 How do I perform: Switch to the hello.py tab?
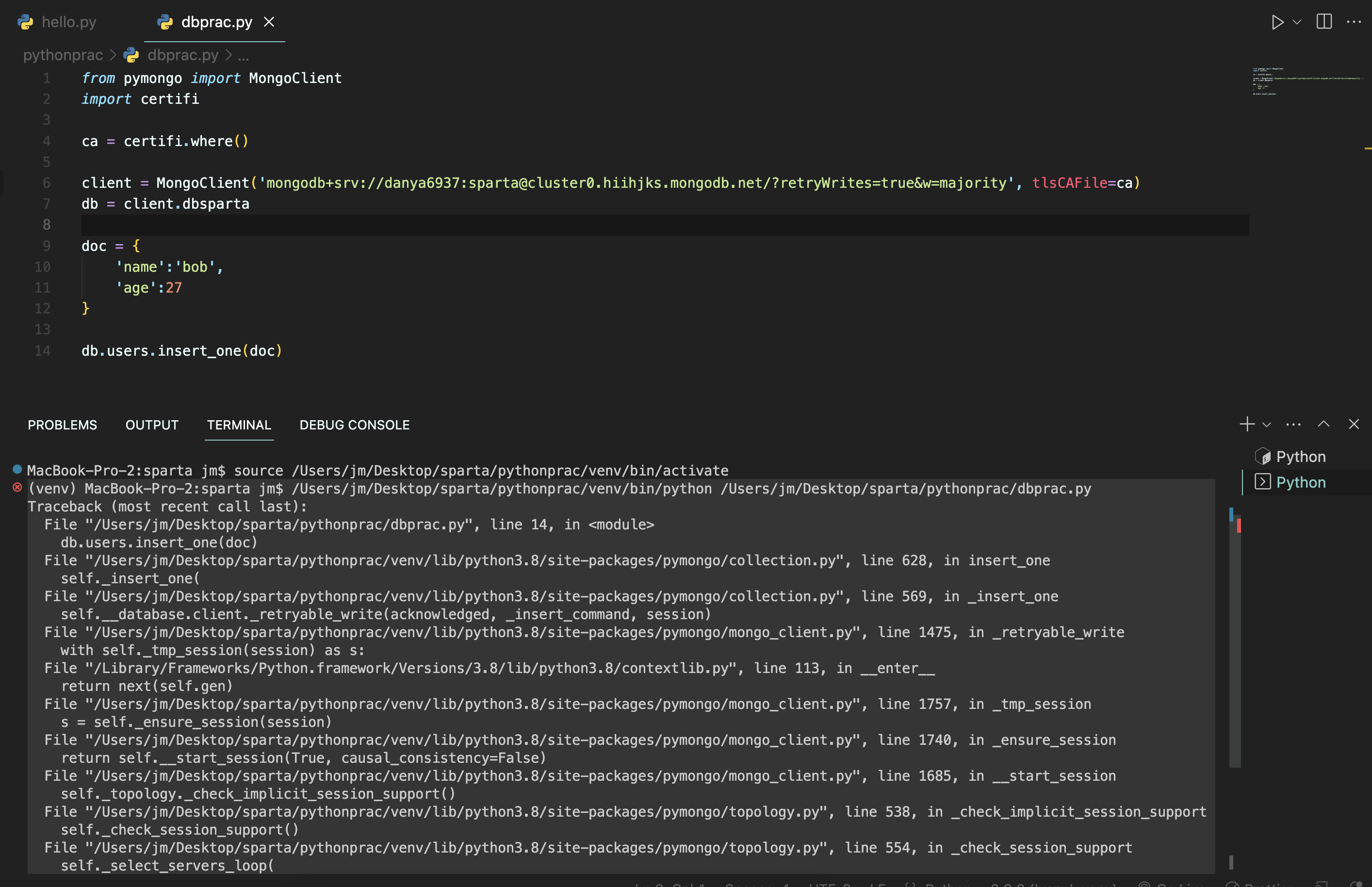pyautogui.click(x=69, y=22)
